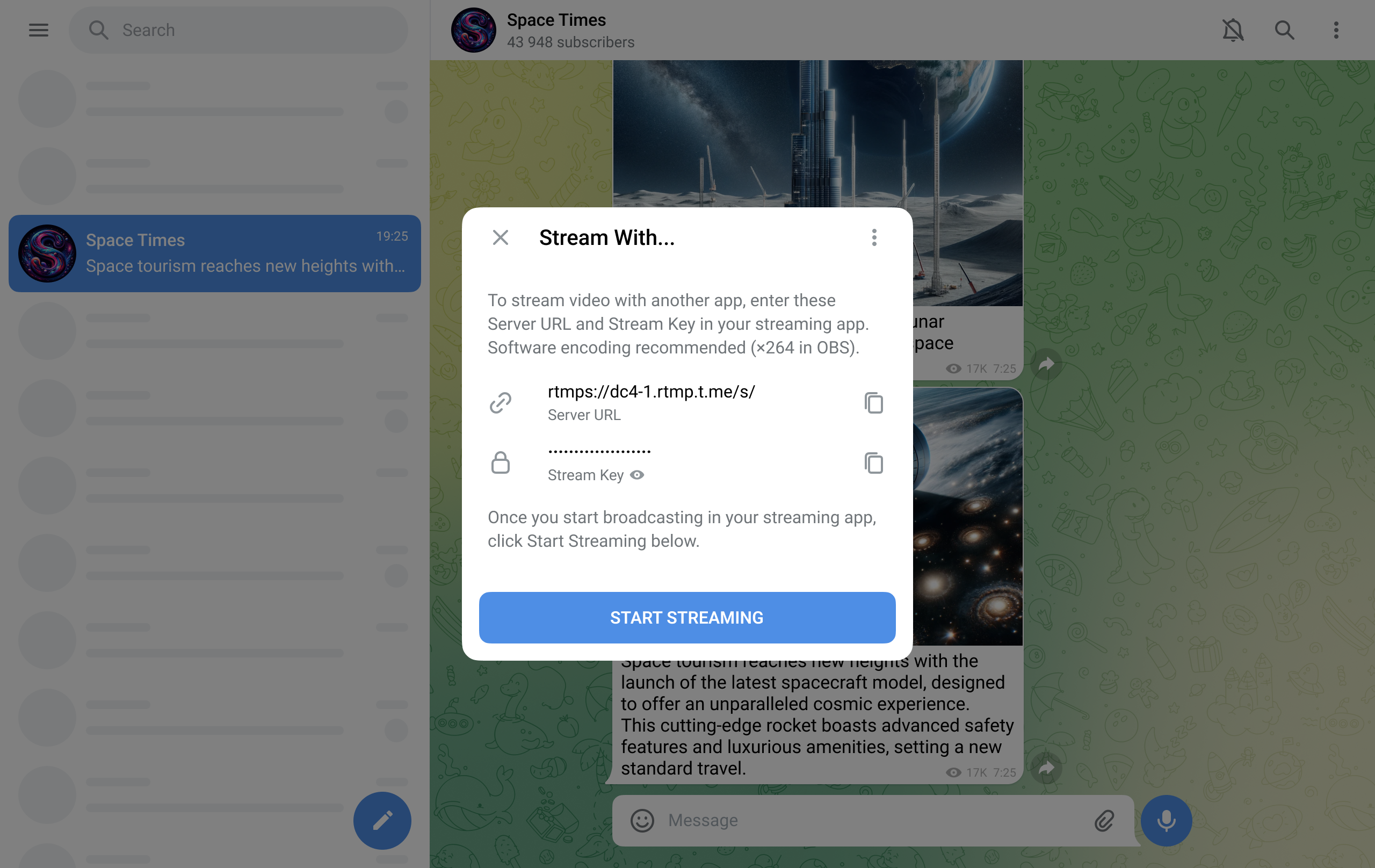Screen dimensions: 1375x868
Task: Click the lock icon next to Stream Key
Action: pyautogui.click(x=500, y=461)
